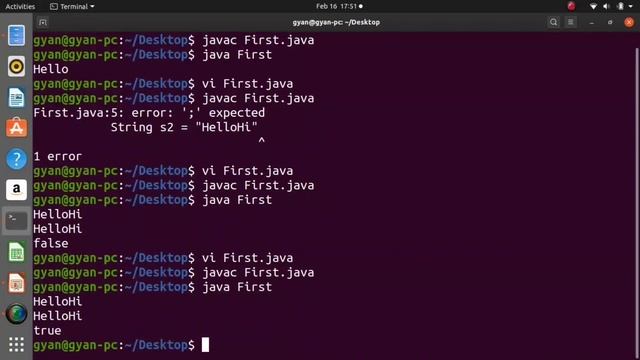Restore/maximize the terminal window
Viewport: 640px width, 360px height.
point(610,22)
